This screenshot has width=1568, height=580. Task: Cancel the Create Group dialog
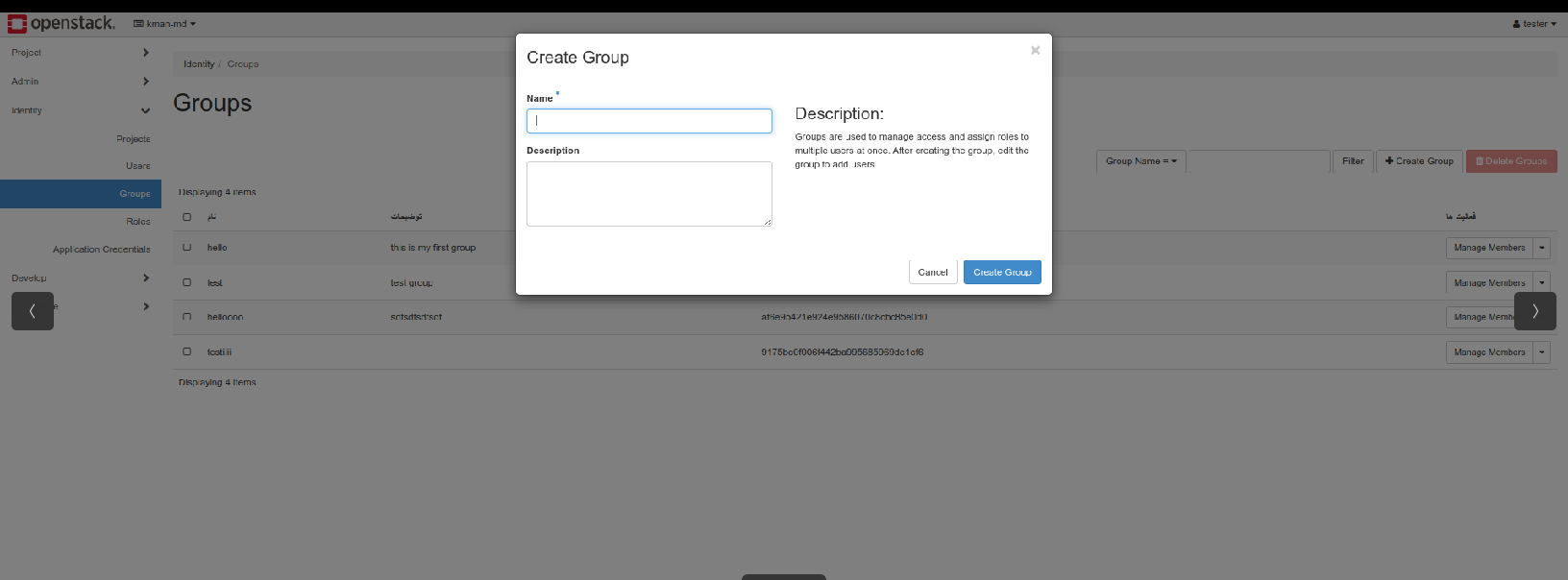pyautogui.click(x=933, y=273)
